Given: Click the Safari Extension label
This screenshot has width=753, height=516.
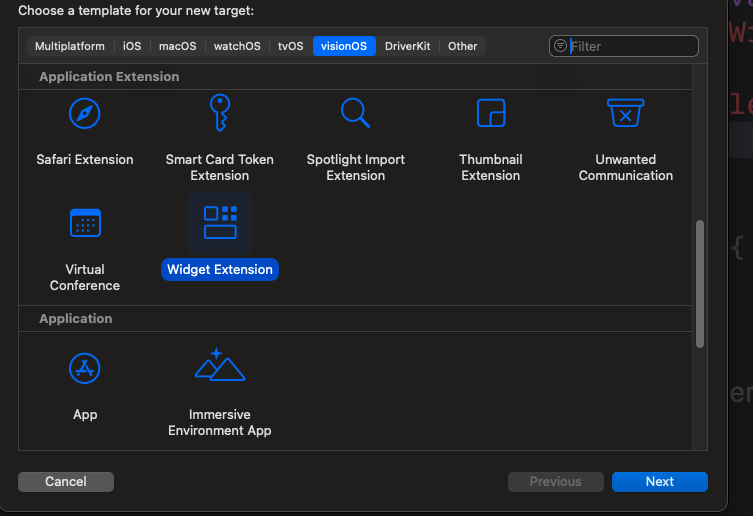Looking at the screenshot, I should click(85, 160).
